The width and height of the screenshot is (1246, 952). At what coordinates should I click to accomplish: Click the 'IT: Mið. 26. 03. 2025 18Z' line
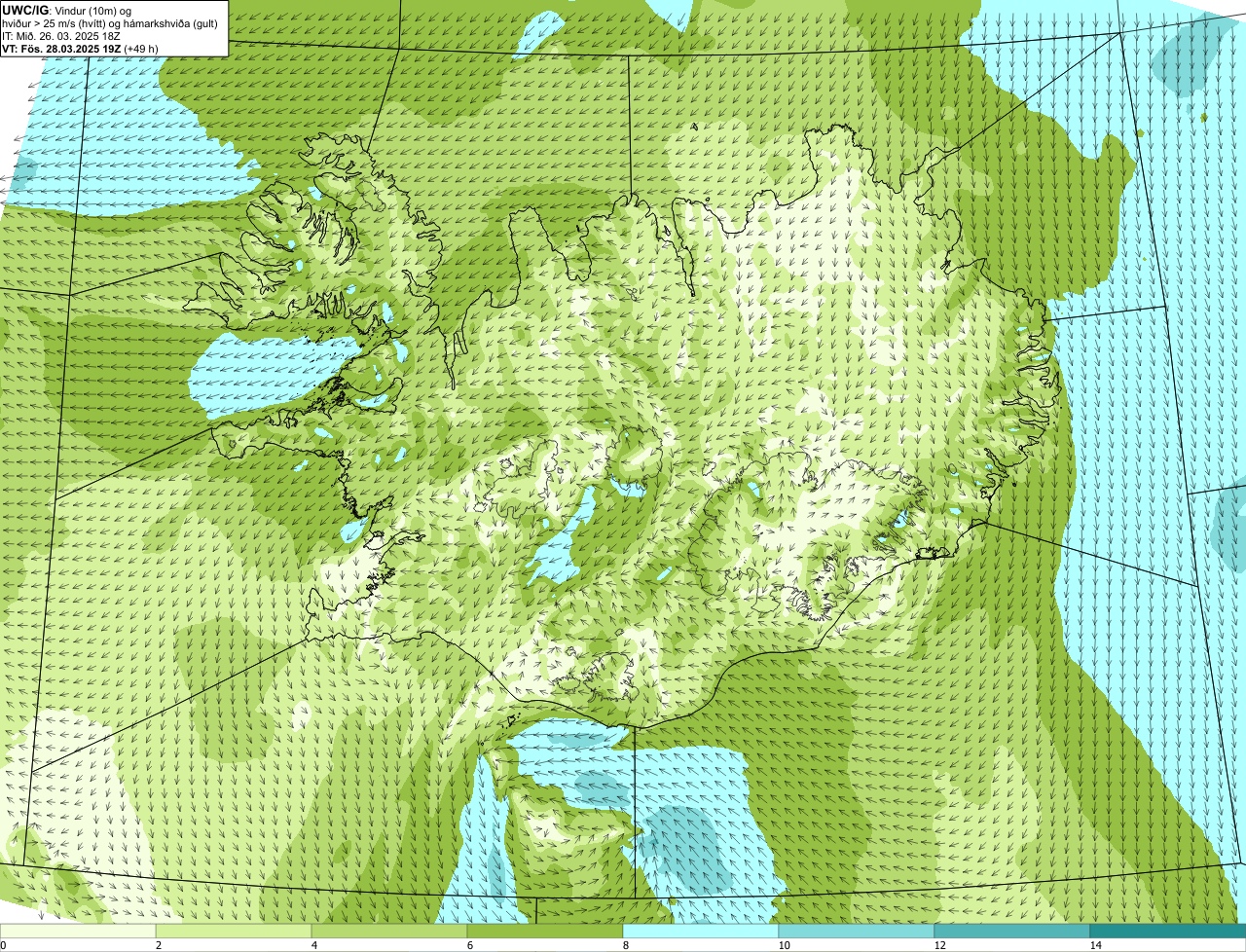(x=61, y=36)
